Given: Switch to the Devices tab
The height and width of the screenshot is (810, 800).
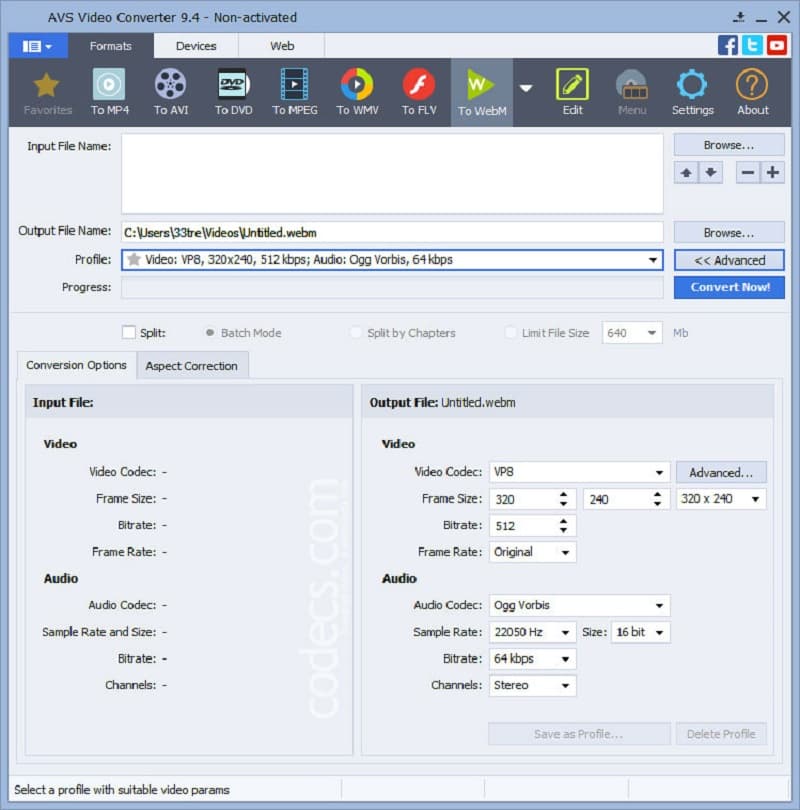Looking at the screenshot, I should click(196, 46).
